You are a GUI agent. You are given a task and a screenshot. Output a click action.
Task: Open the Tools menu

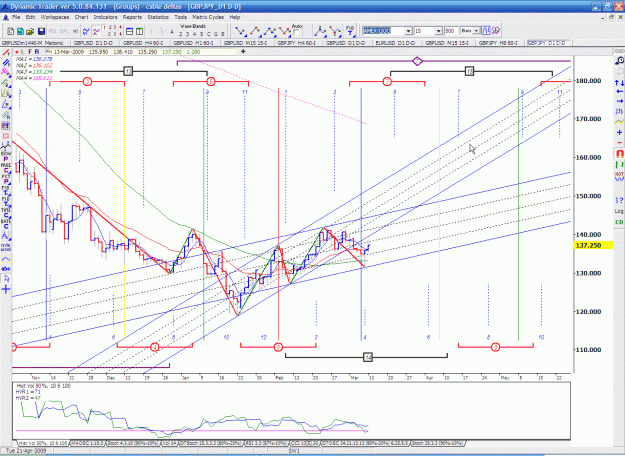[181, 17]
